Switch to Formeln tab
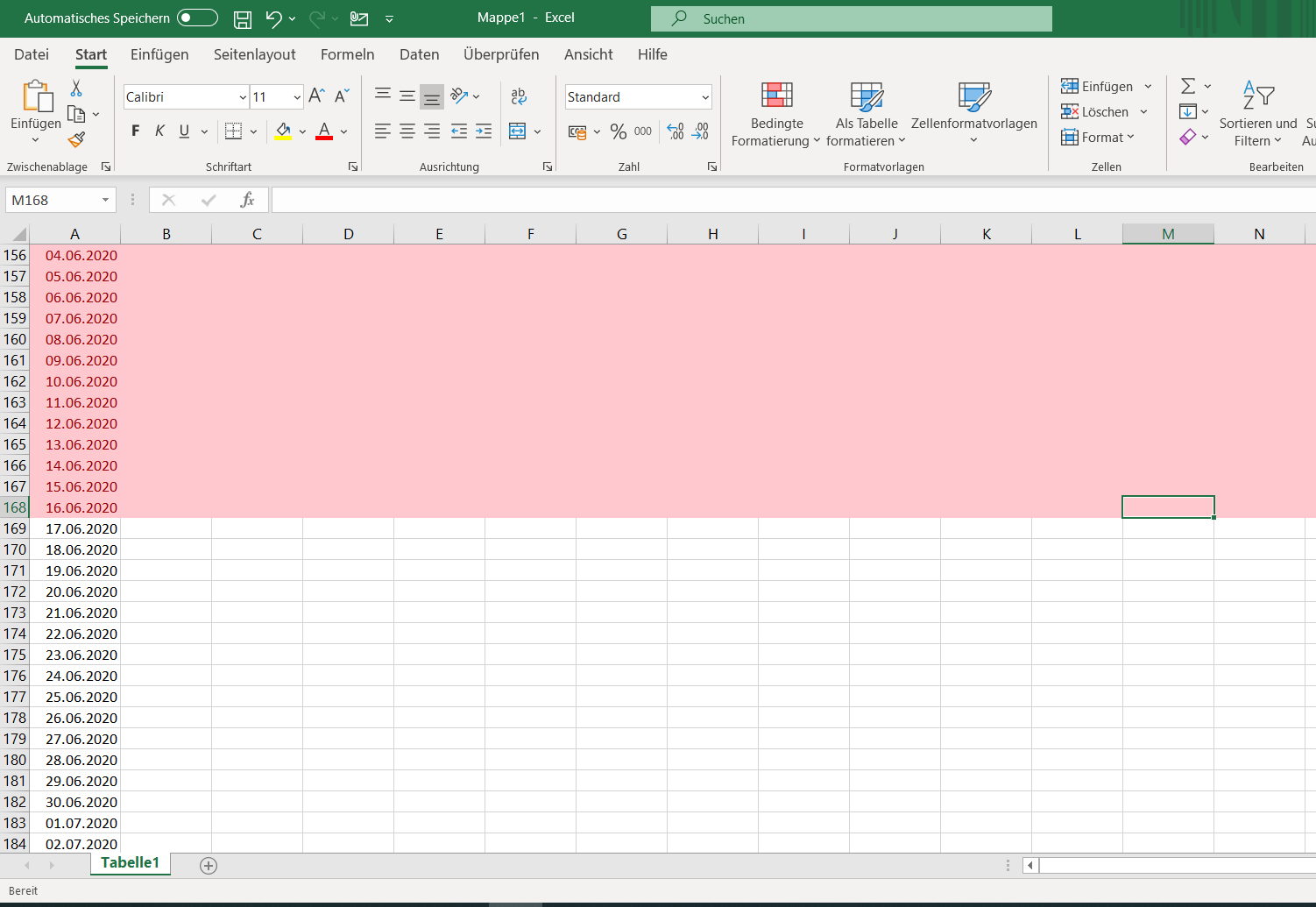 tap(348, 54)
